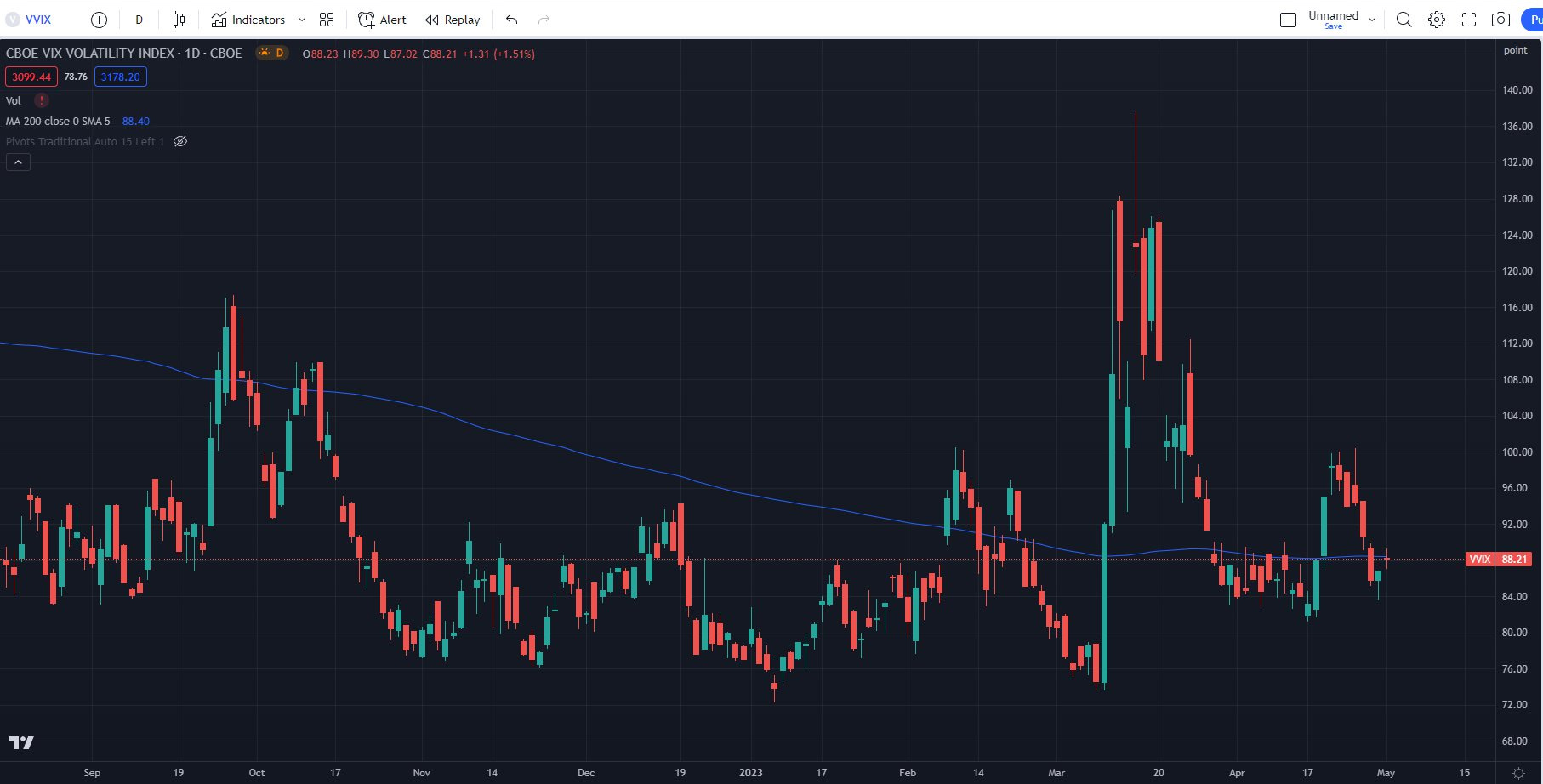Open the VVIX symbol search
This screenshot has height=784, width=1543.
click(30, 20)
